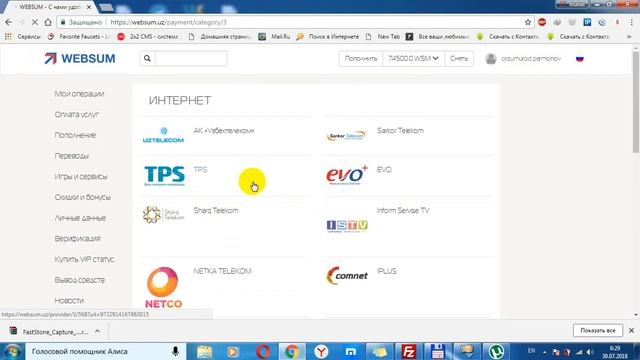Open FileZilla in the taskbar

click(409, 351)
